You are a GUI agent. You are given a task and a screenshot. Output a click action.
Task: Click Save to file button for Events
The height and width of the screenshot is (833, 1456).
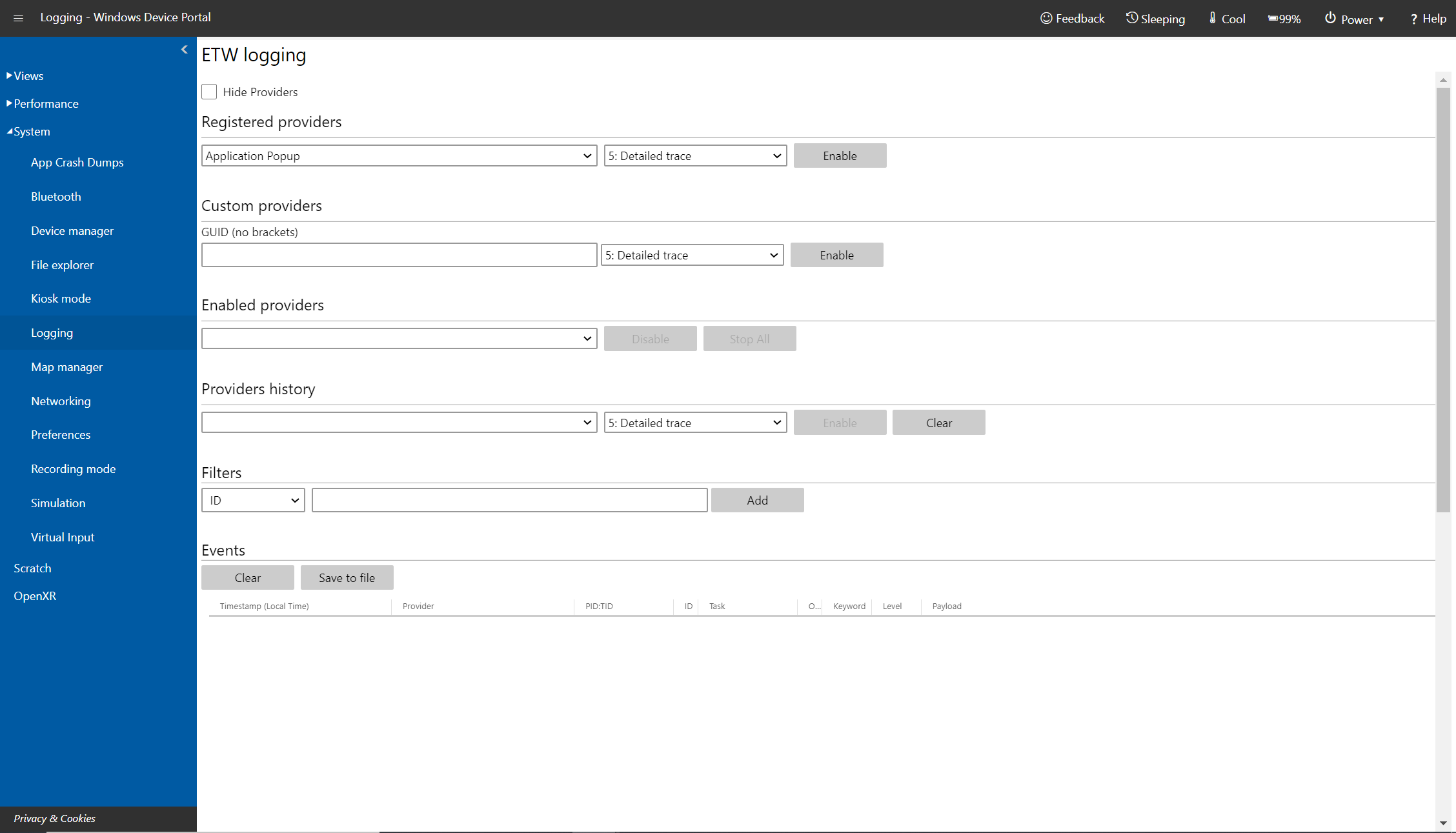346,577
